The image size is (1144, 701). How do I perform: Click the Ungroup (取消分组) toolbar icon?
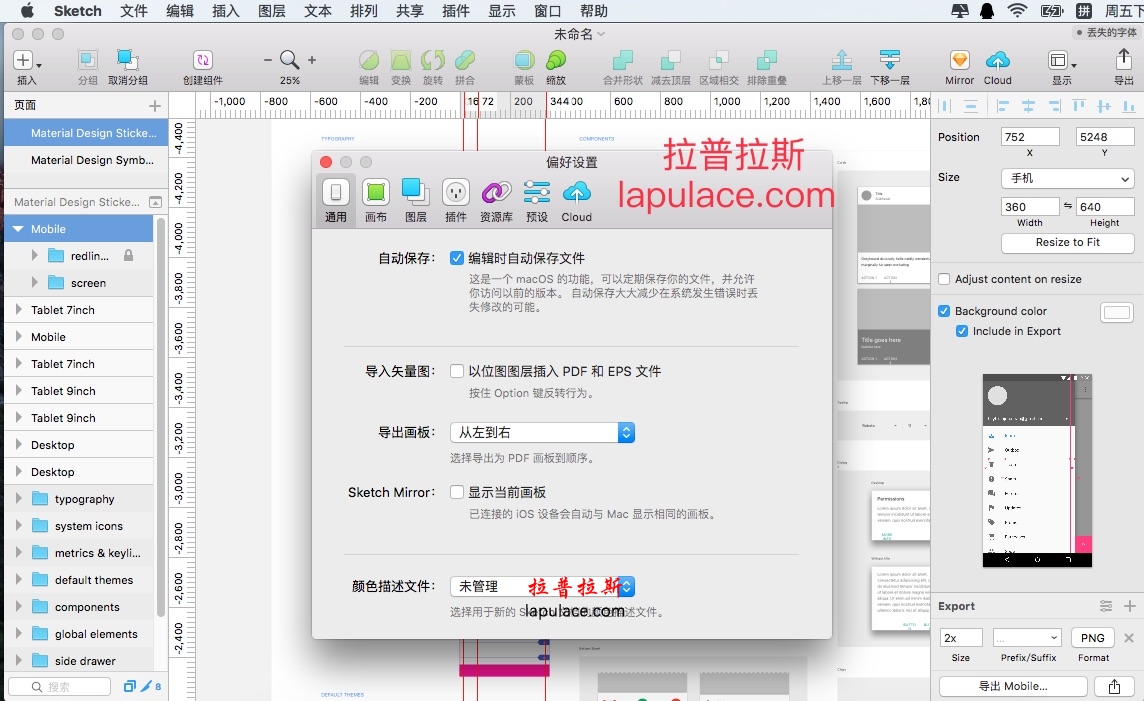(x=128, y=60)
